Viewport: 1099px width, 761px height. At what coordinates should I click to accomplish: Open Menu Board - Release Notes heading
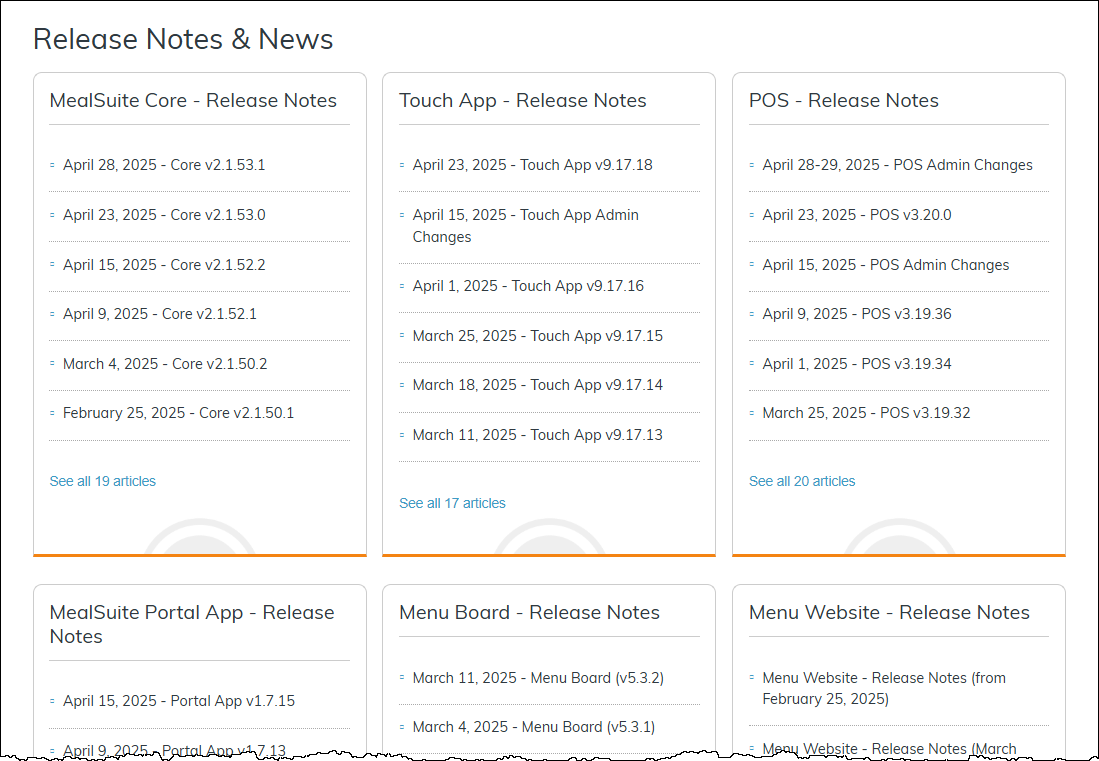(x=529, y=612)
